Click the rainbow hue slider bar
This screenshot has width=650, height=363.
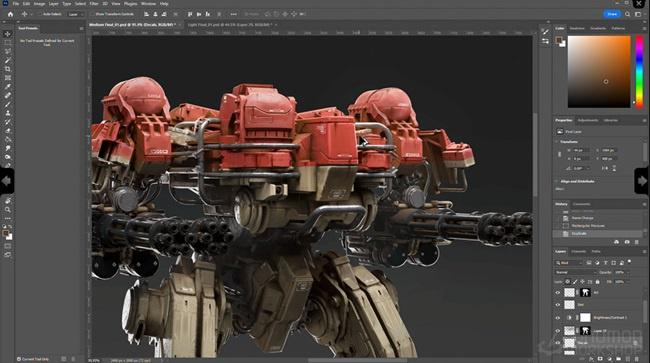(639, 72)
